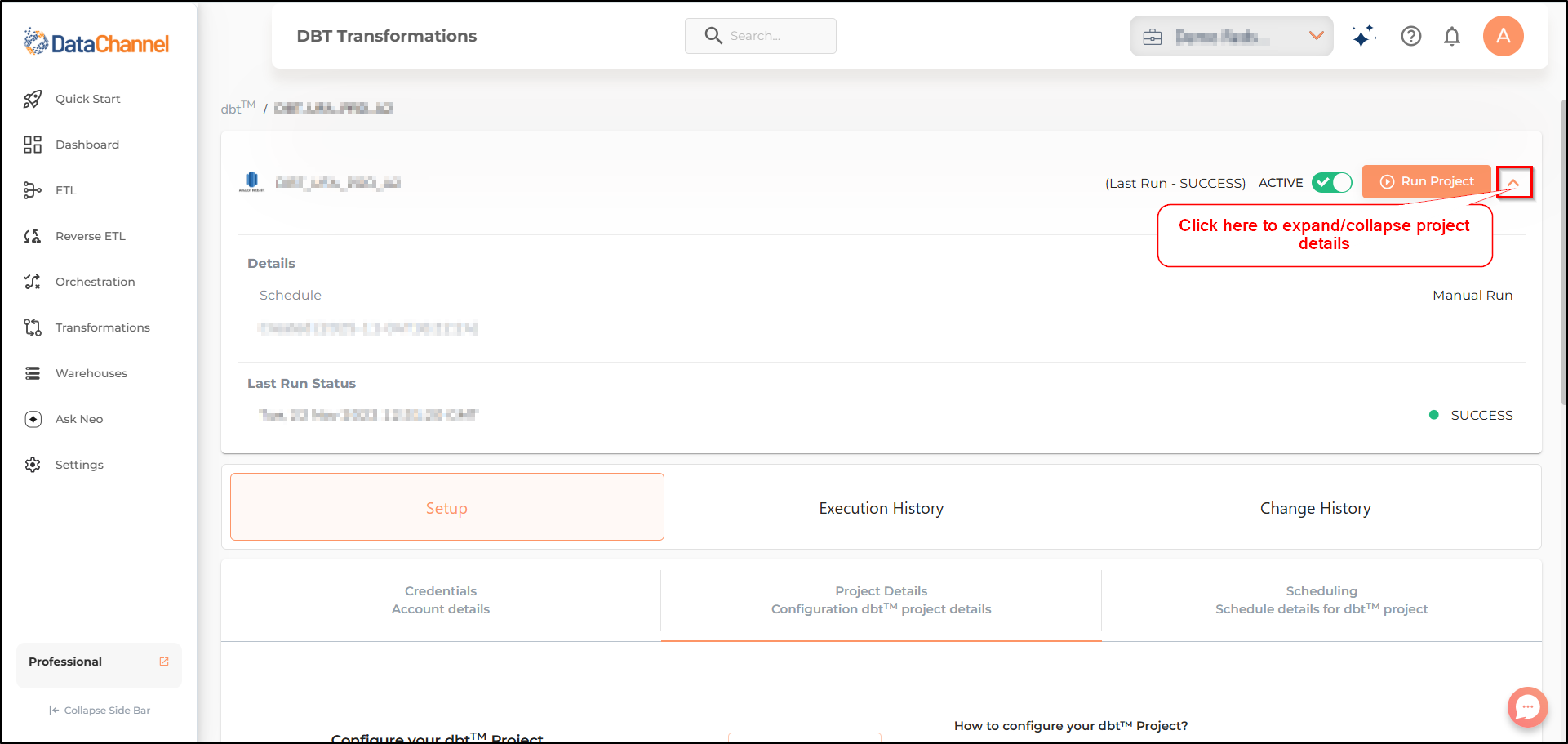This screenshot has width=1568, height=744.
Task: Click the AI sparkle icon in header
Action: pyautogui.click(x=1364, y=36)
